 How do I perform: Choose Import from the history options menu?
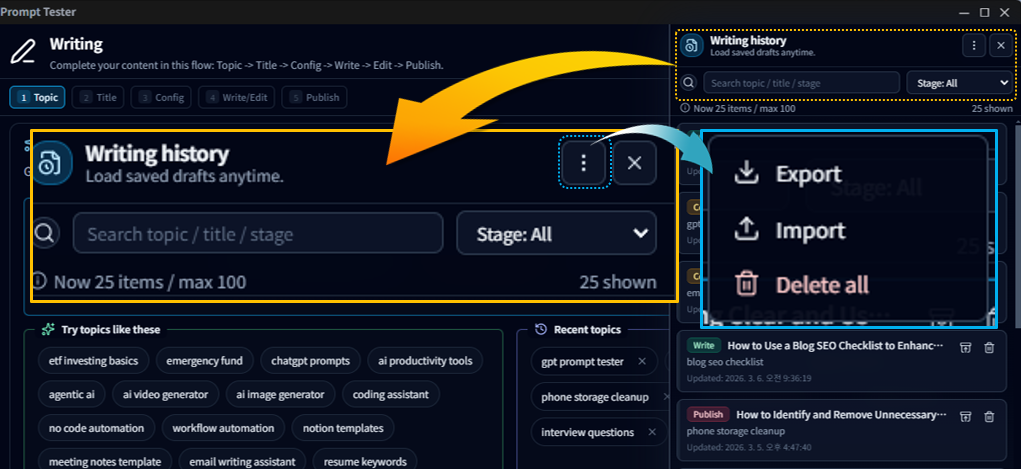[x=789, y=229]
